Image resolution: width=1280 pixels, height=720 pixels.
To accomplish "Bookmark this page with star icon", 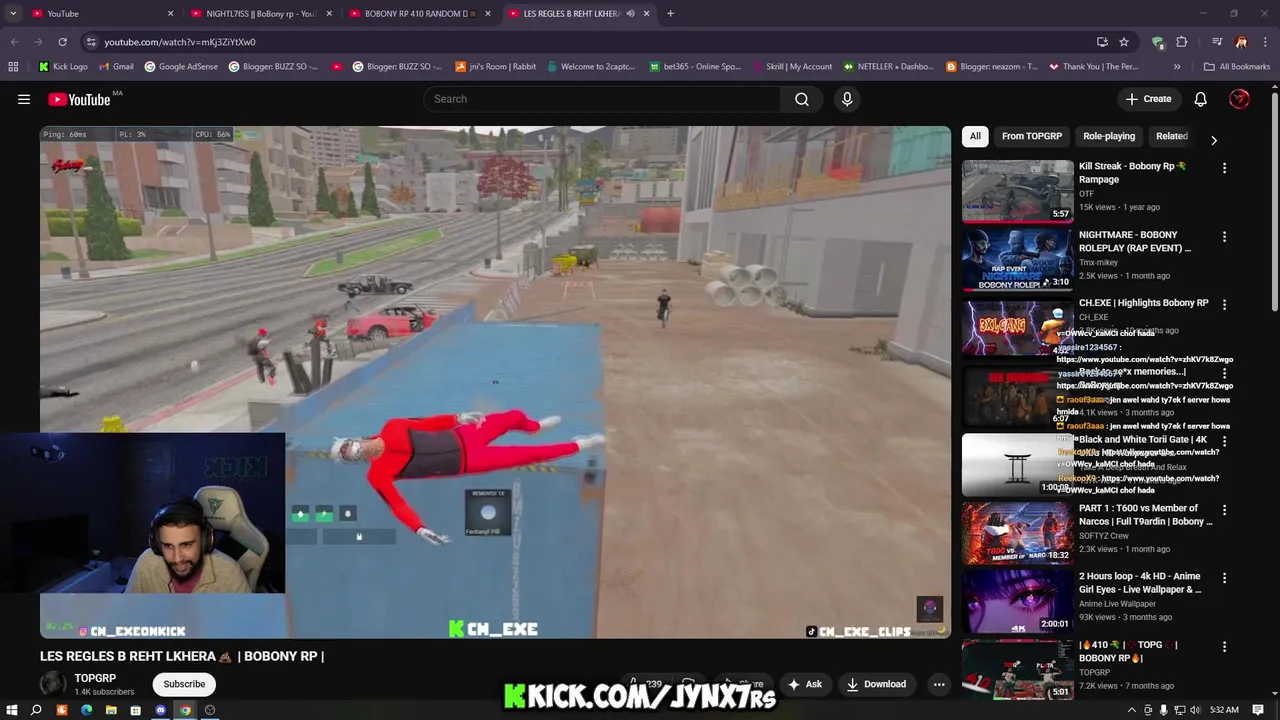I will (1124, 42).
